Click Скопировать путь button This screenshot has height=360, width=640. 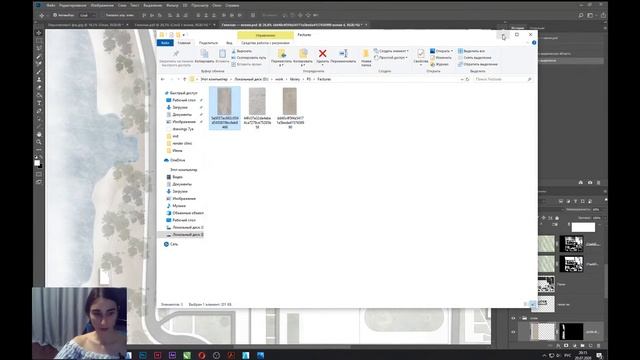click(x=249, y=58)
